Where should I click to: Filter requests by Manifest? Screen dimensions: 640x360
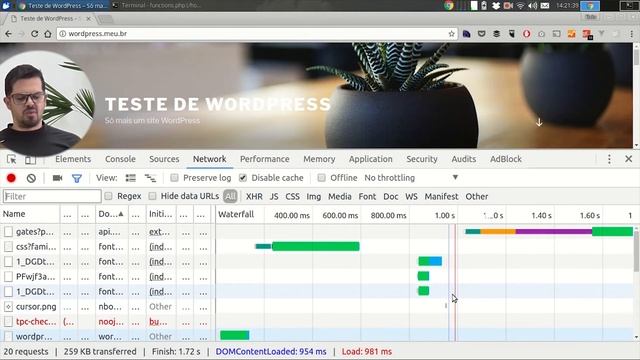pos(441,196)
